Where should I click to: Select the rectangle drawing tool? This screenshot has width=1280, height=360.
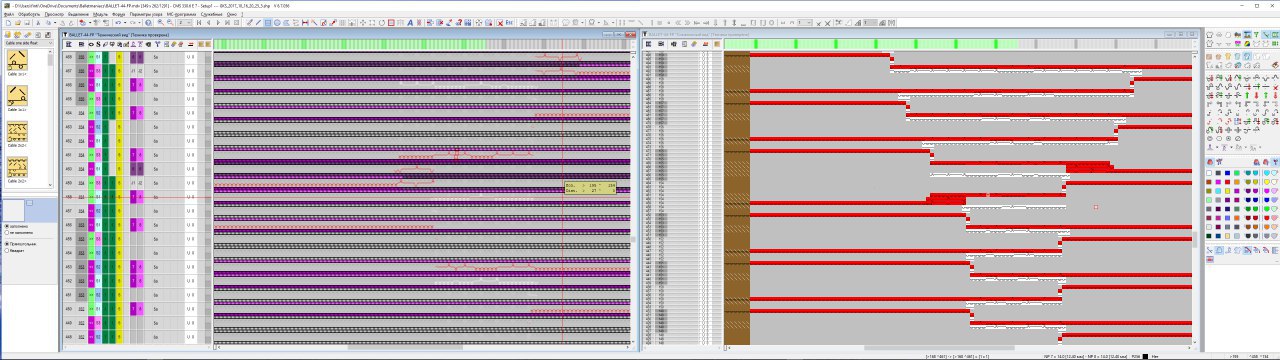point(268,23)
